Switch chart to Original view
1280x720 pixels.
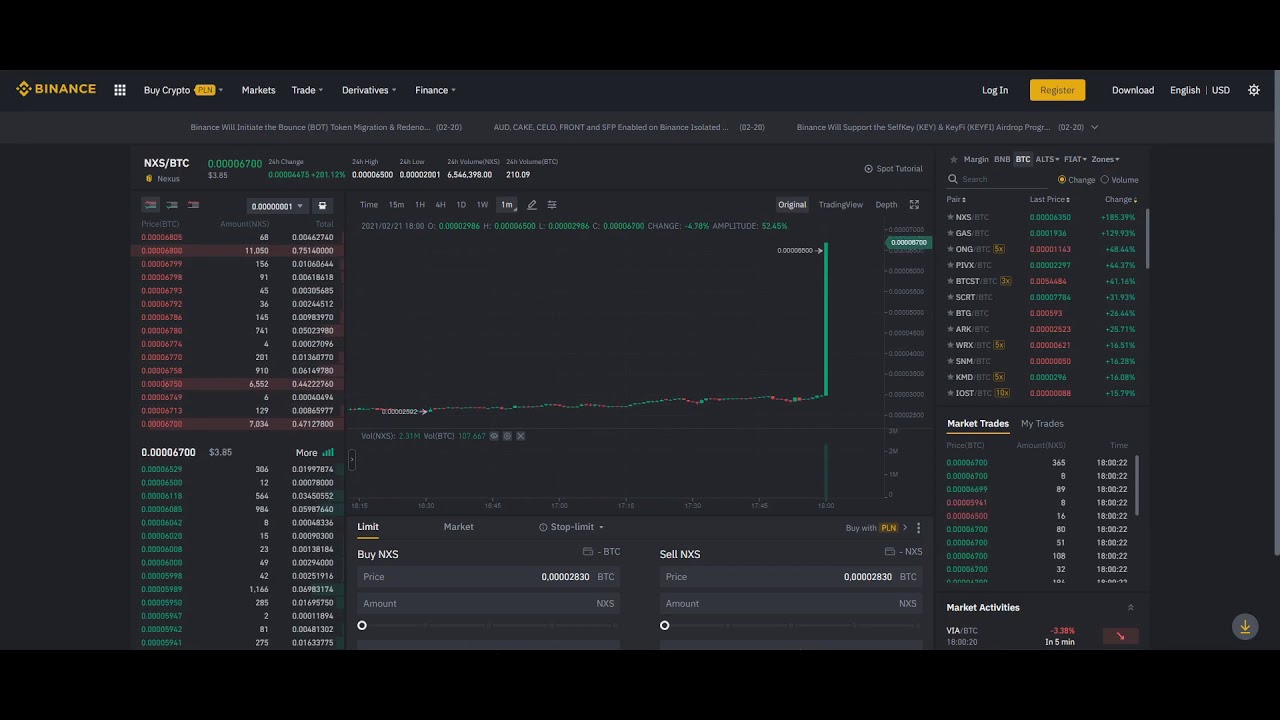tap(792, 205)
